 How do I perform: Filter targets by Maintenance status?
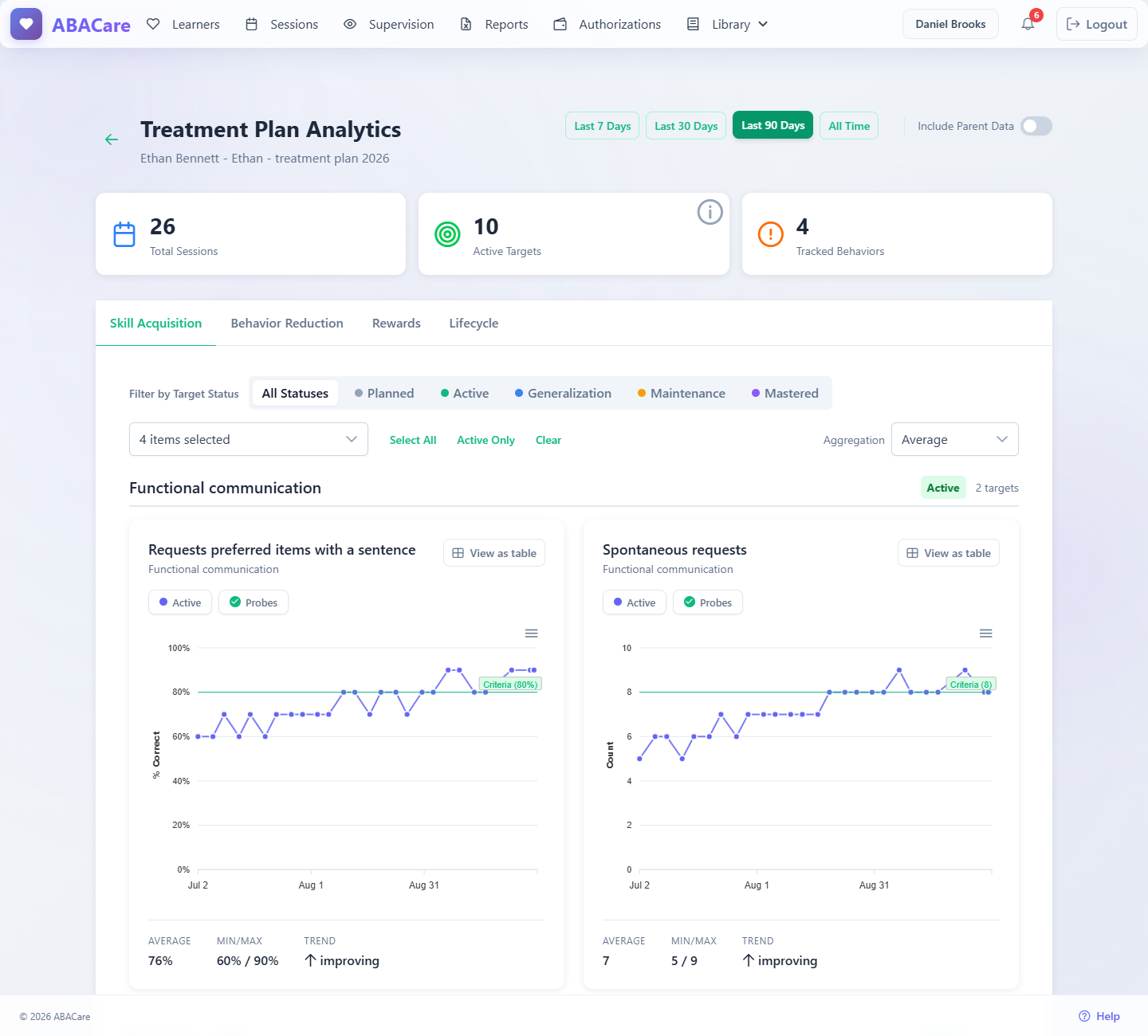[x=682, y=393]
